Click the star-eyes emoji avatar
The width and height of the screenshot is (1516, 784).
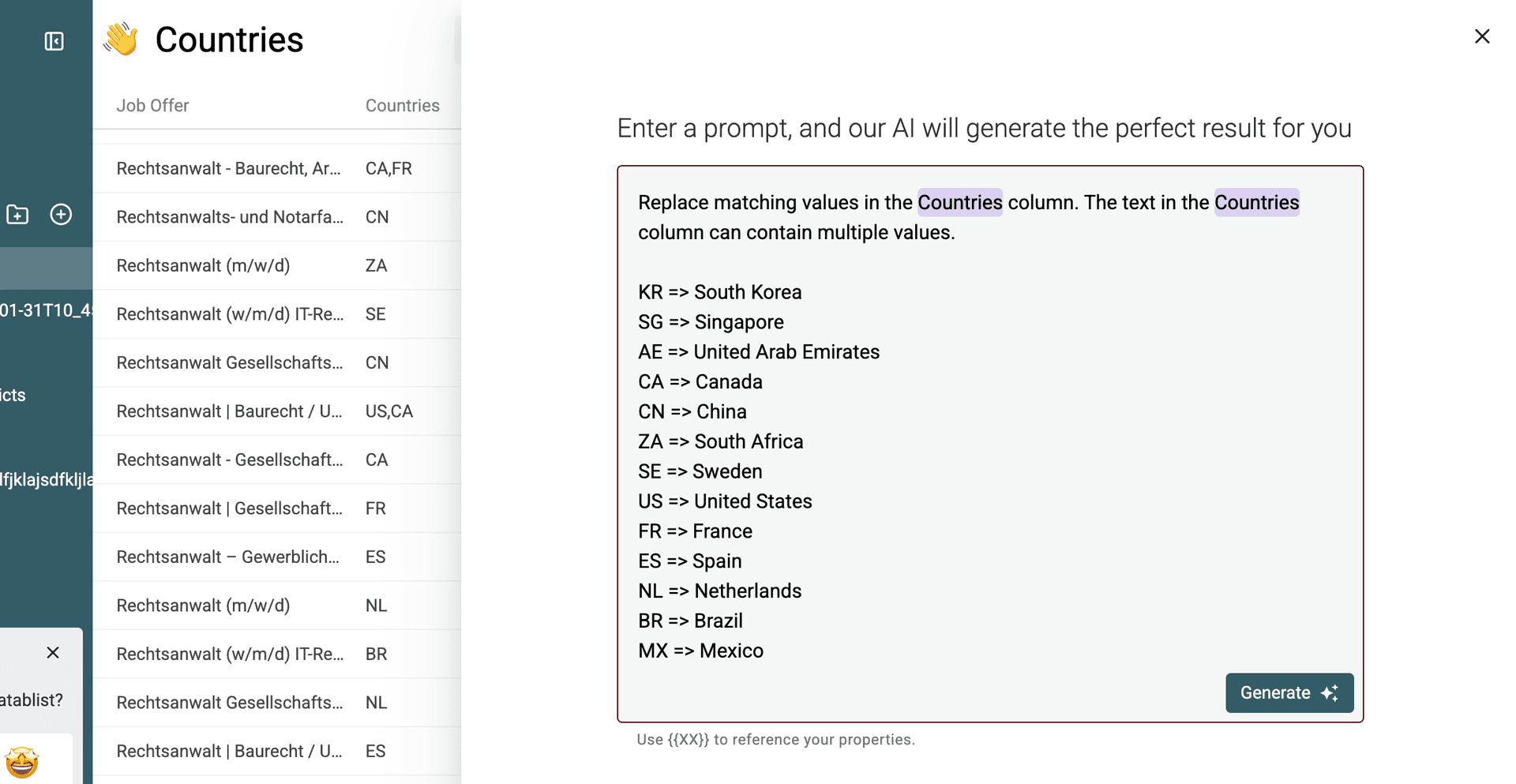coord(22,763)
